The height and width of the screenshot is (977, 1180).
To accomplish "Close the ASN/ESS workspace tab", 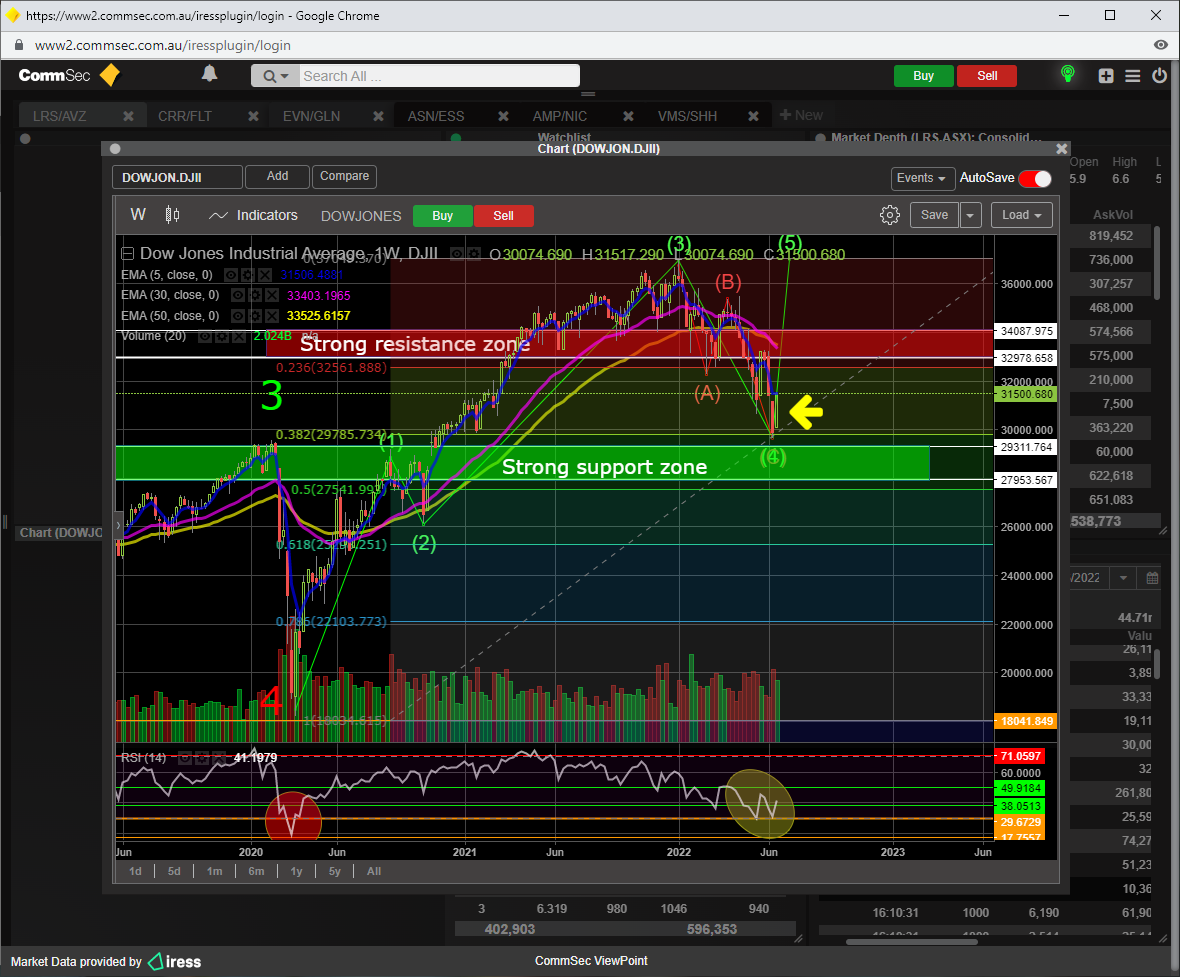I will click(x=503, y=116).
